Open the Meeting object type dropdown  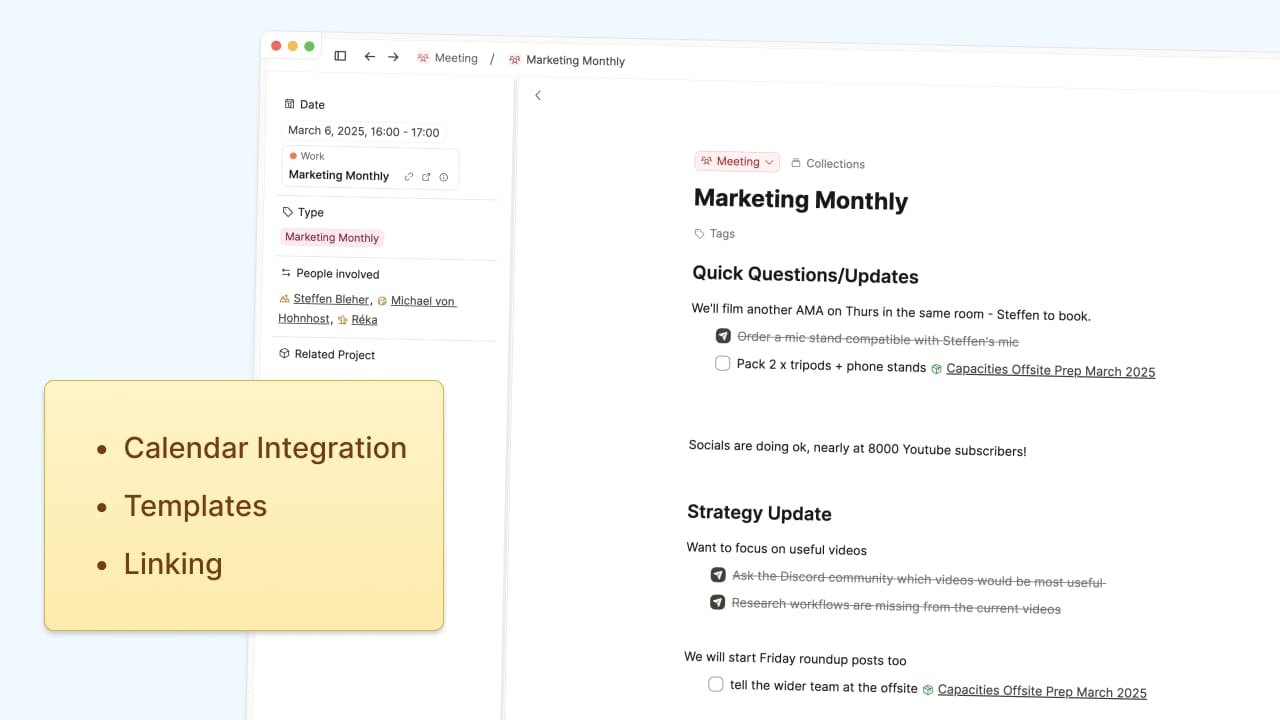pos(737,162)
